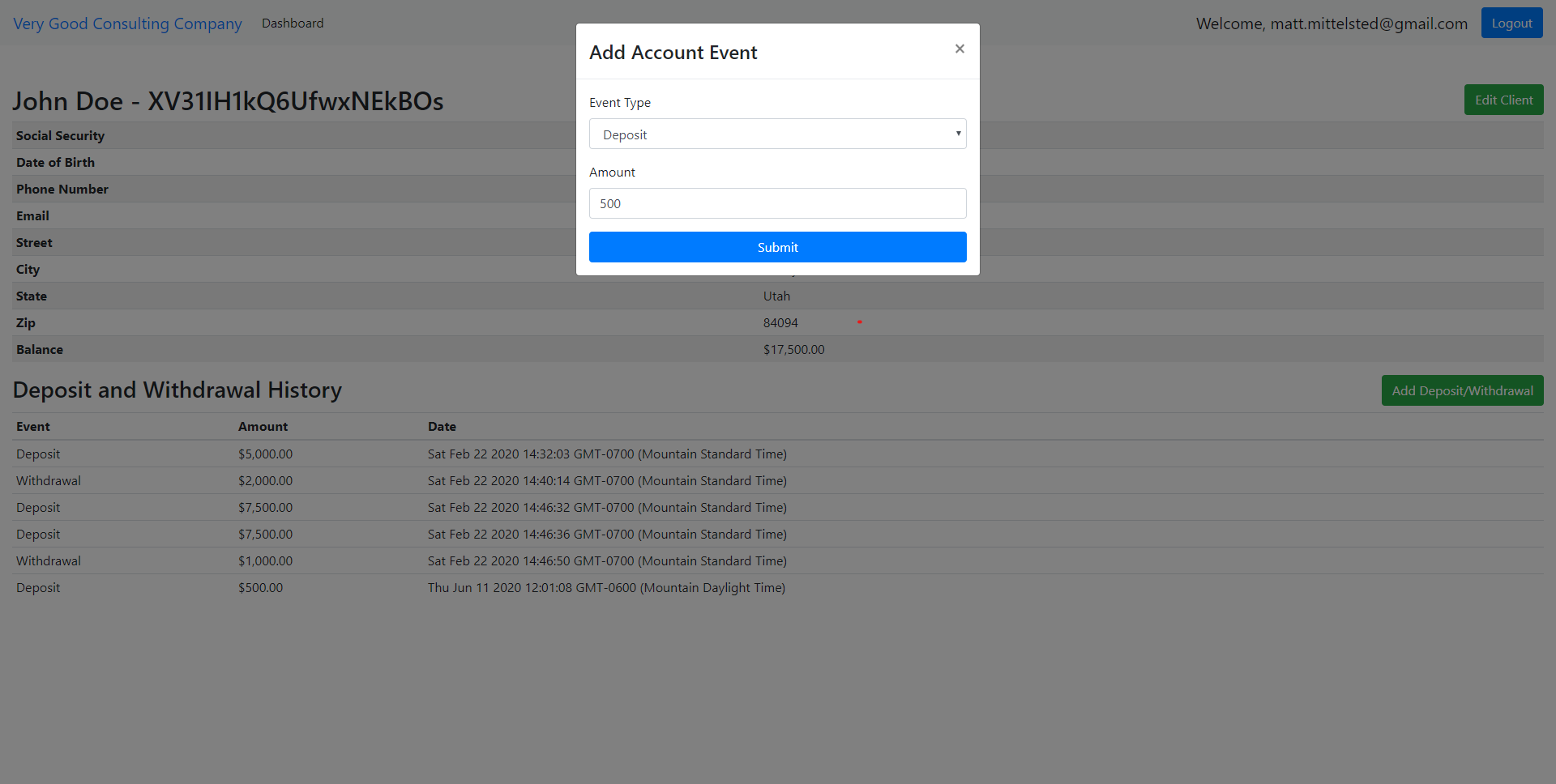The width and height of the screenshot is (1556, 784).
Task: Click the date at 14:46:50
Action: pos(607,560)
